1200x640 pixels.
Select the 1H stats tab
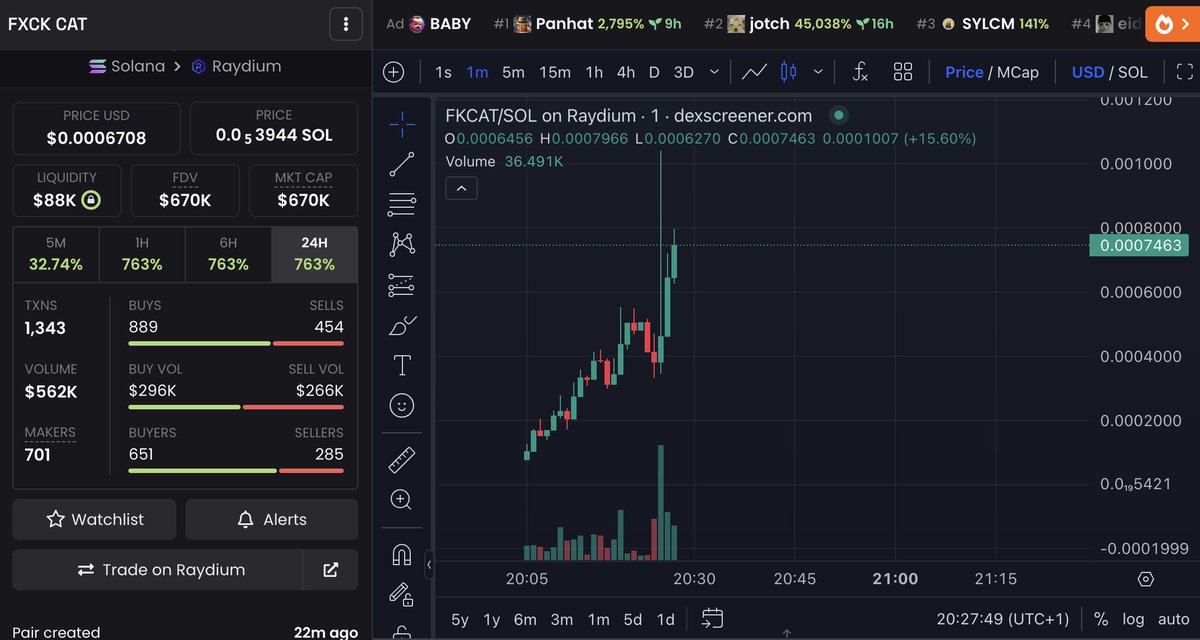point(142,255)
